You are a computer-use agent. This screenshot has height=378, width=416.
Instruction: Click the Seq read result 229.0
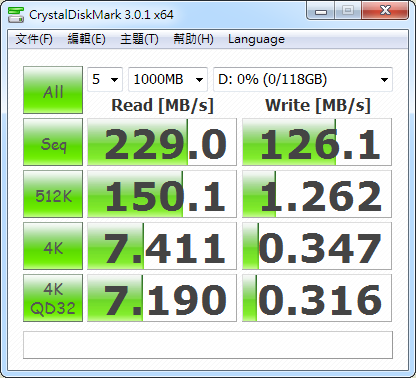162,142
